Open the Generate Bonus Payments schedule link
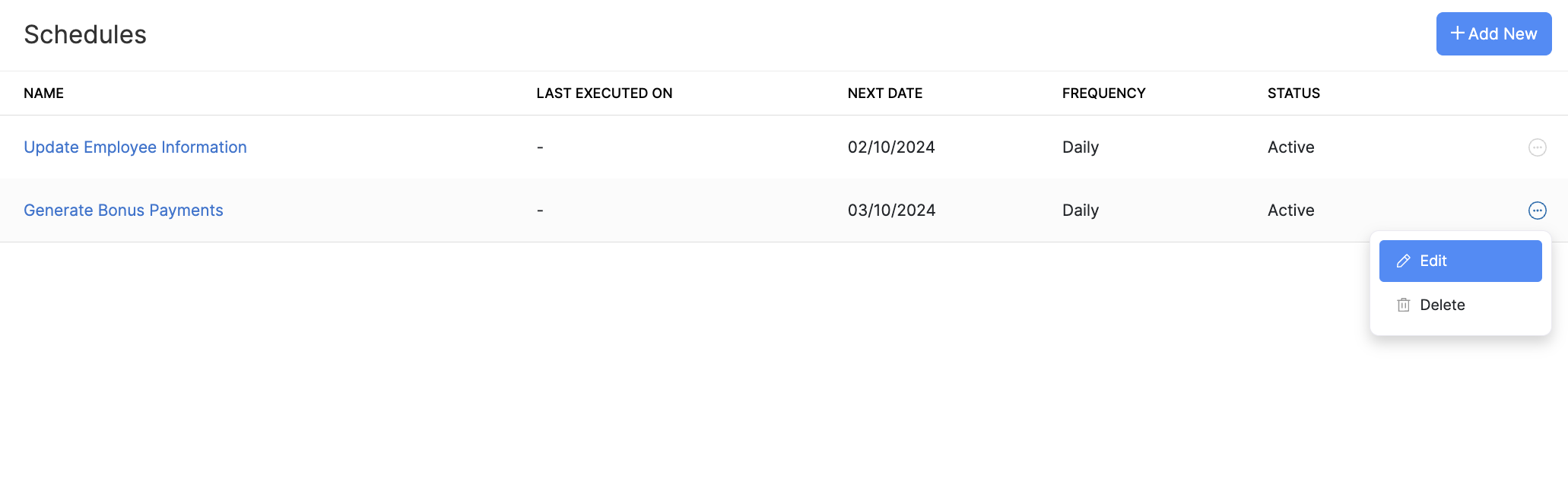 tap(123, 211)
